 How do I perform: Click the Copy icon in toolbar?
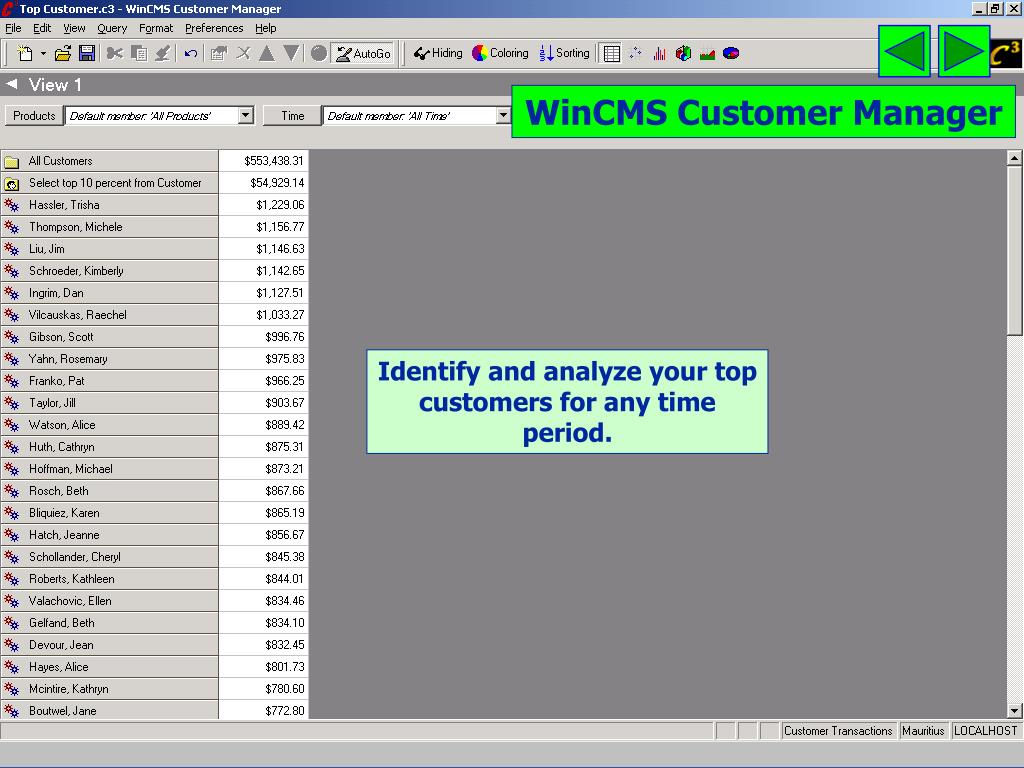coord(138,54)
